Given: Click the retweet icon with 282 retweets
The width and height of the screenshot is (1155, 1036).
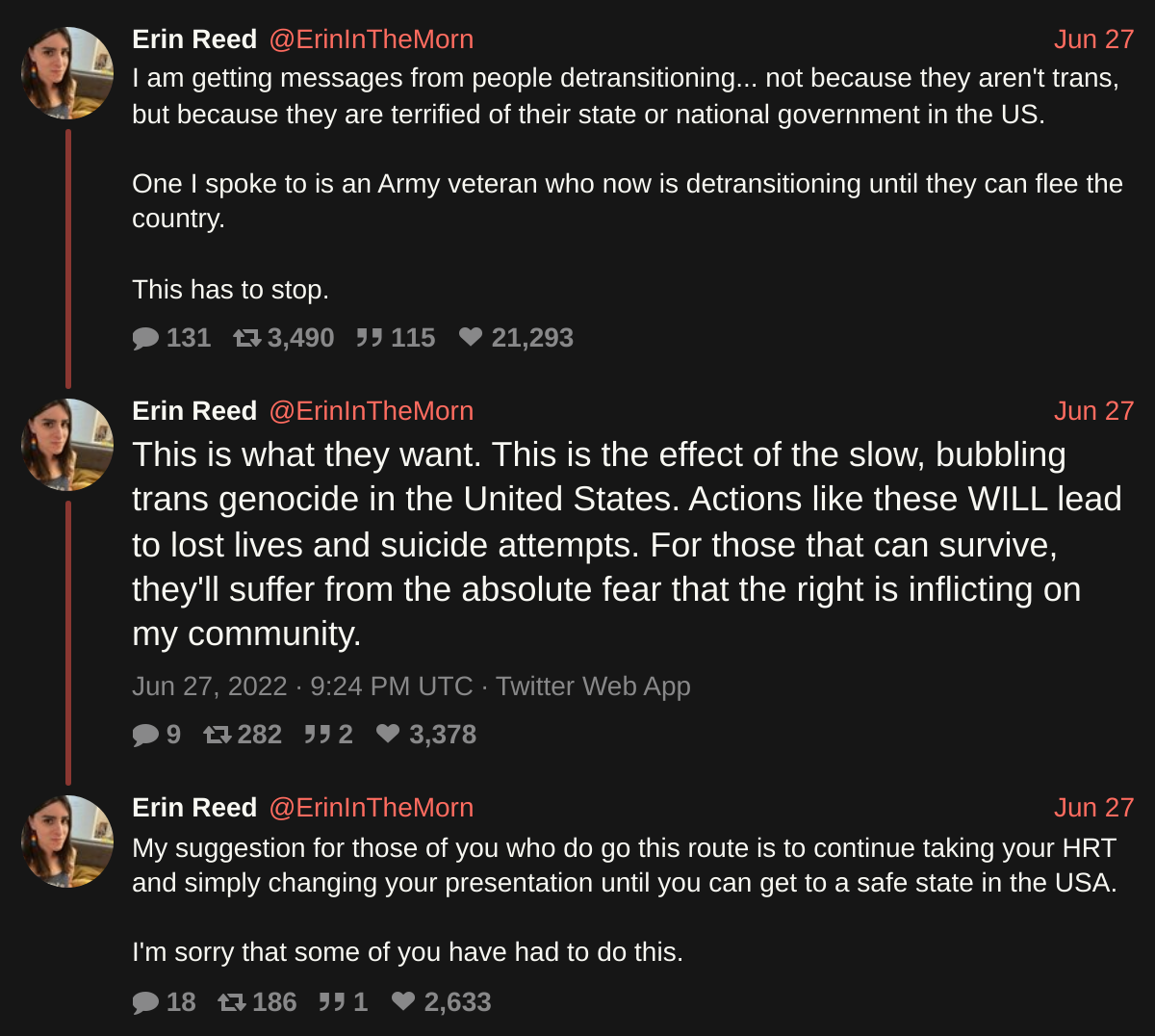Looking at the screenshot, I should 218,735.
